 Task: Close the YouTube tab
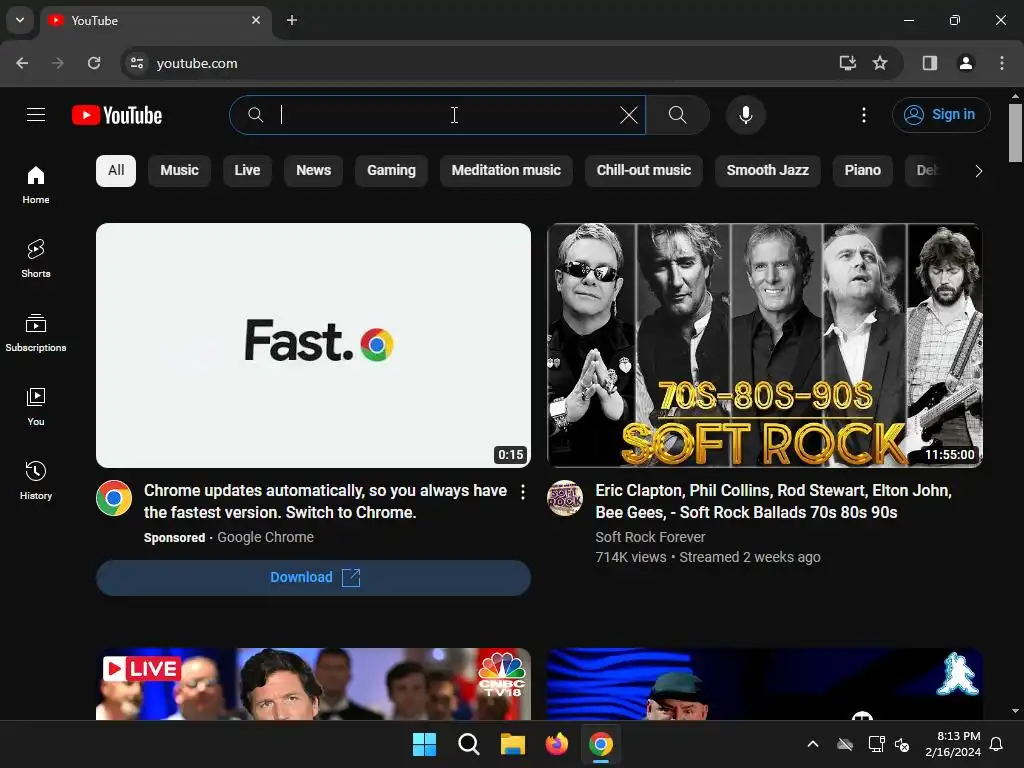coord(256,20)
